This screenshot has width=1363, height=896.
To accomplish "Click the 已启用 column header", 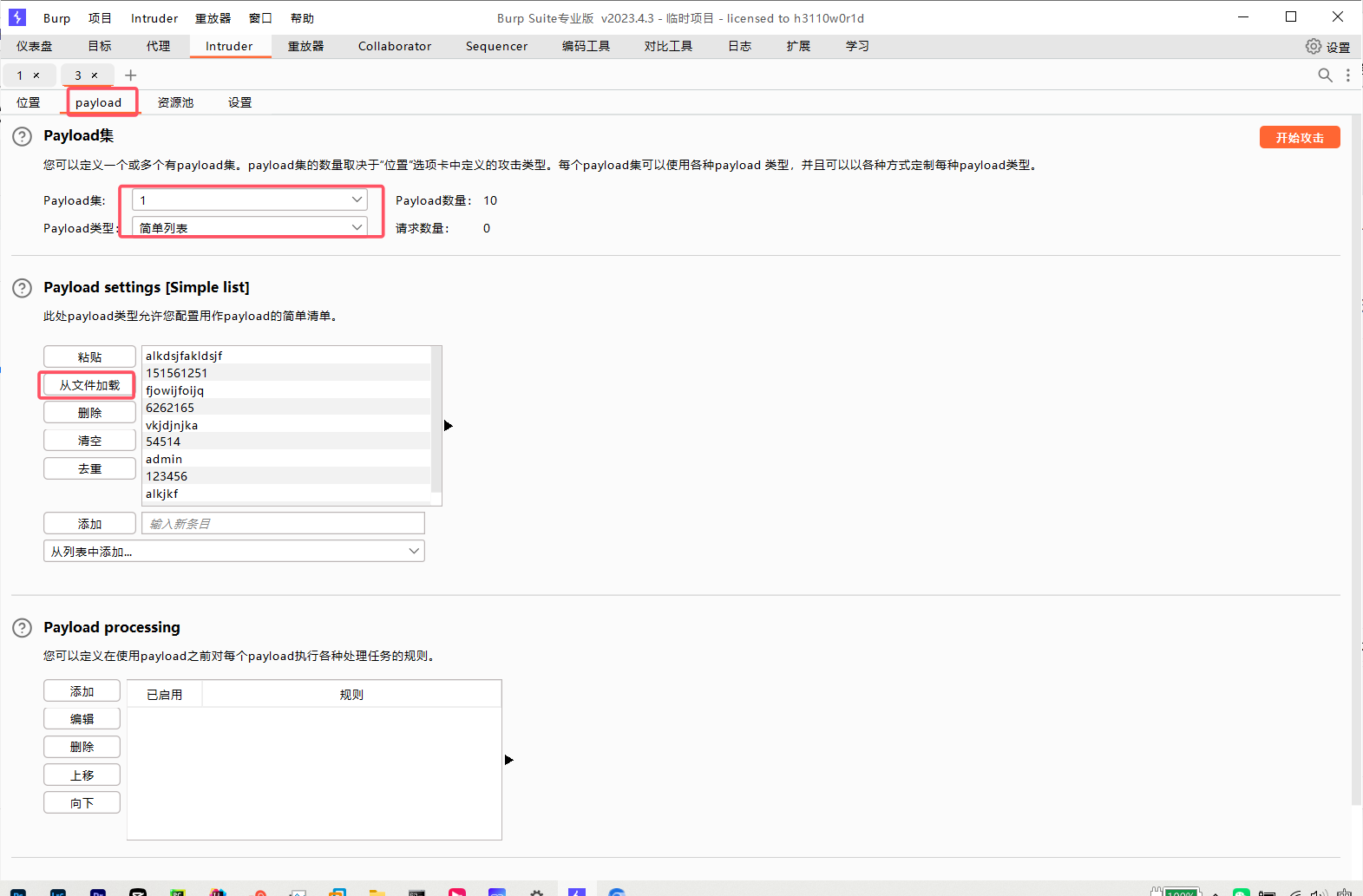I will click(x=165, y=695).
